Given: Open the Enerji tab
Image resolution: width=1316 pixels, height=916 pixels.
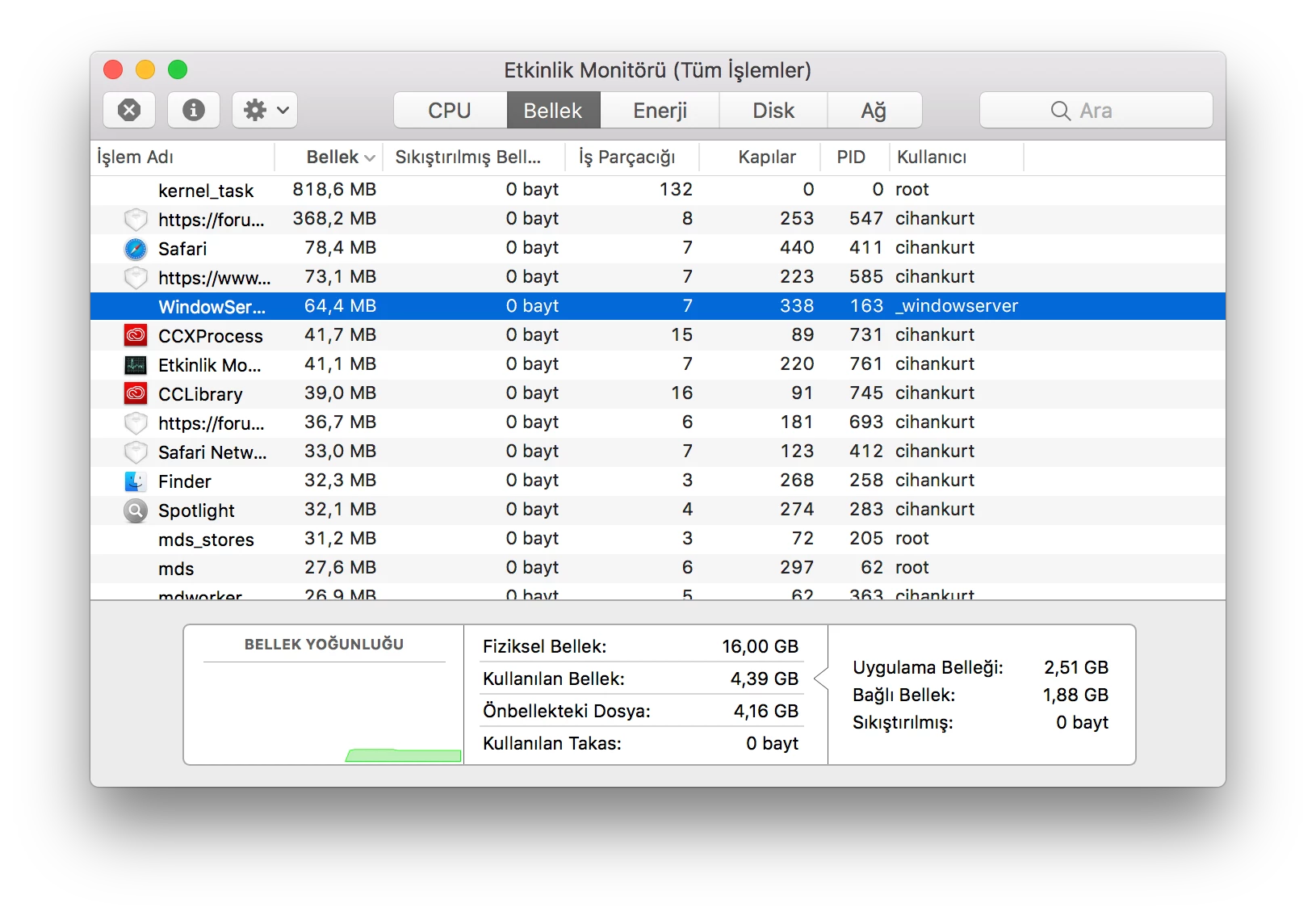Looking at the screenshot, I should coord(660,110).
